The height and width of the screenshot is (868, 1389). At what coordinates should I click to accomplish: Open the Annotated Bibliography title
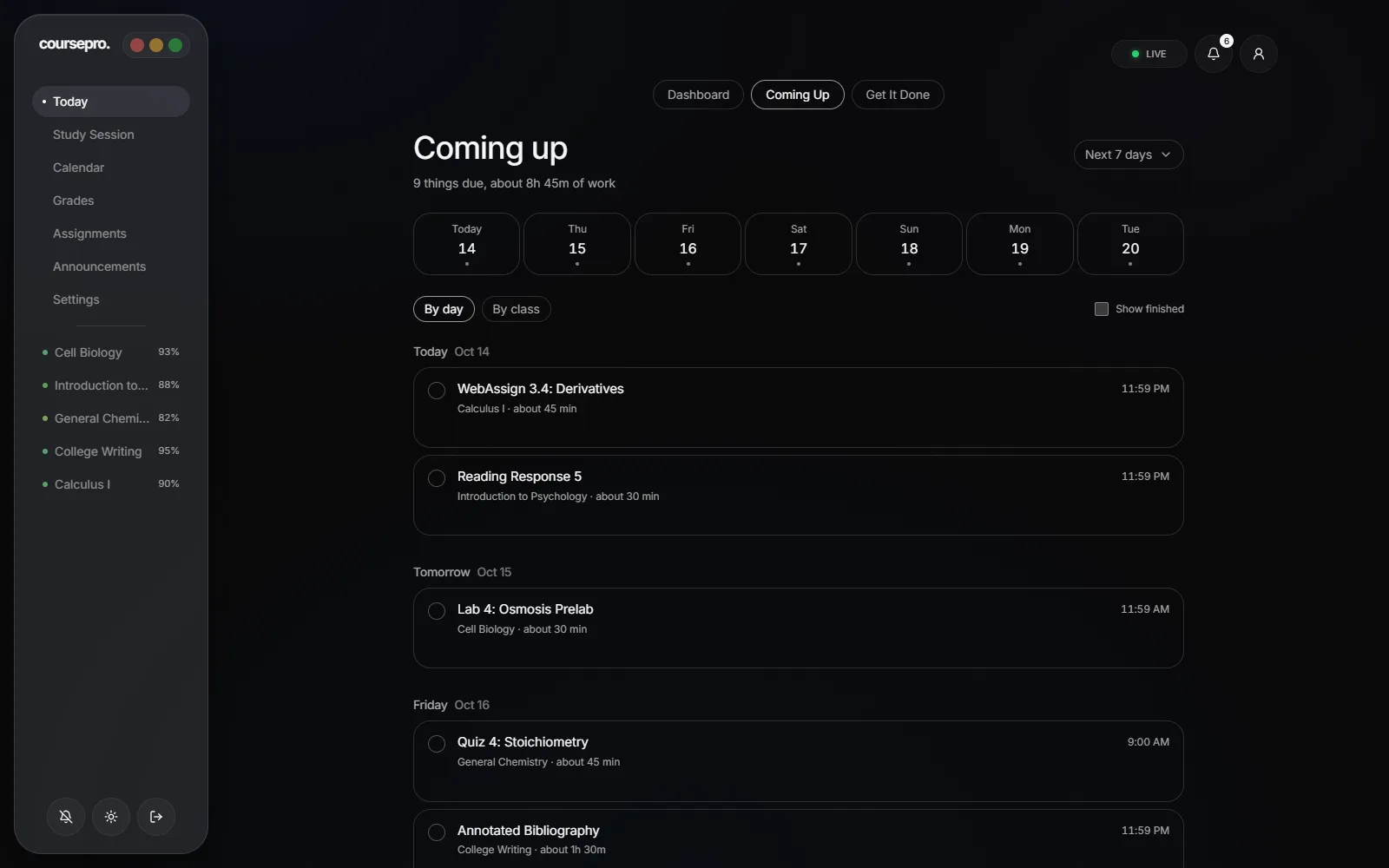coord(528,831)
